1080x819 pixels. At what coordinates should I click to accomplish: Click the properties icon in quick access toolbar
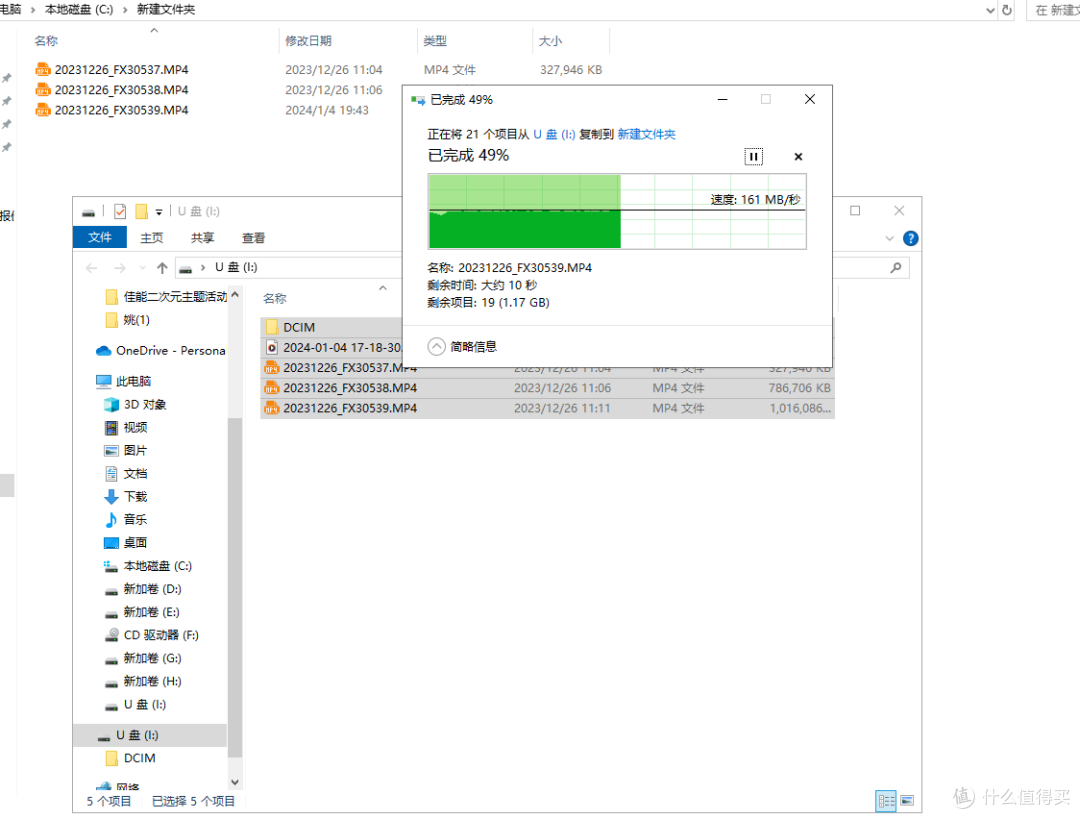point(120,211)
